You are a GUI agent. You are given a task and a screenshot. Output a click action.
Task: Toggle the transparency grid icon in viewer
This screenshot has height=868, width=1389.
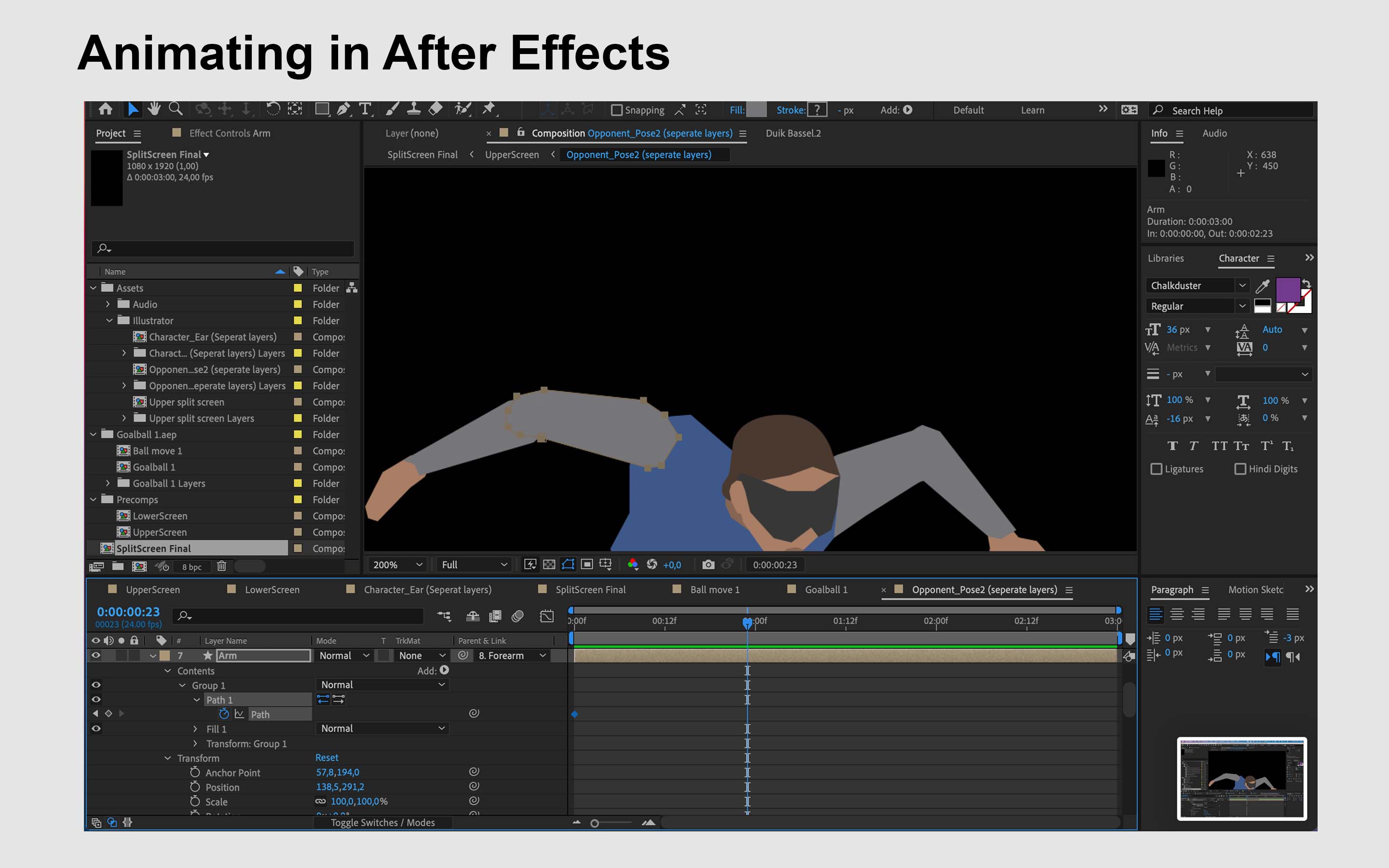pyautogui.click(x=549, y=564)
